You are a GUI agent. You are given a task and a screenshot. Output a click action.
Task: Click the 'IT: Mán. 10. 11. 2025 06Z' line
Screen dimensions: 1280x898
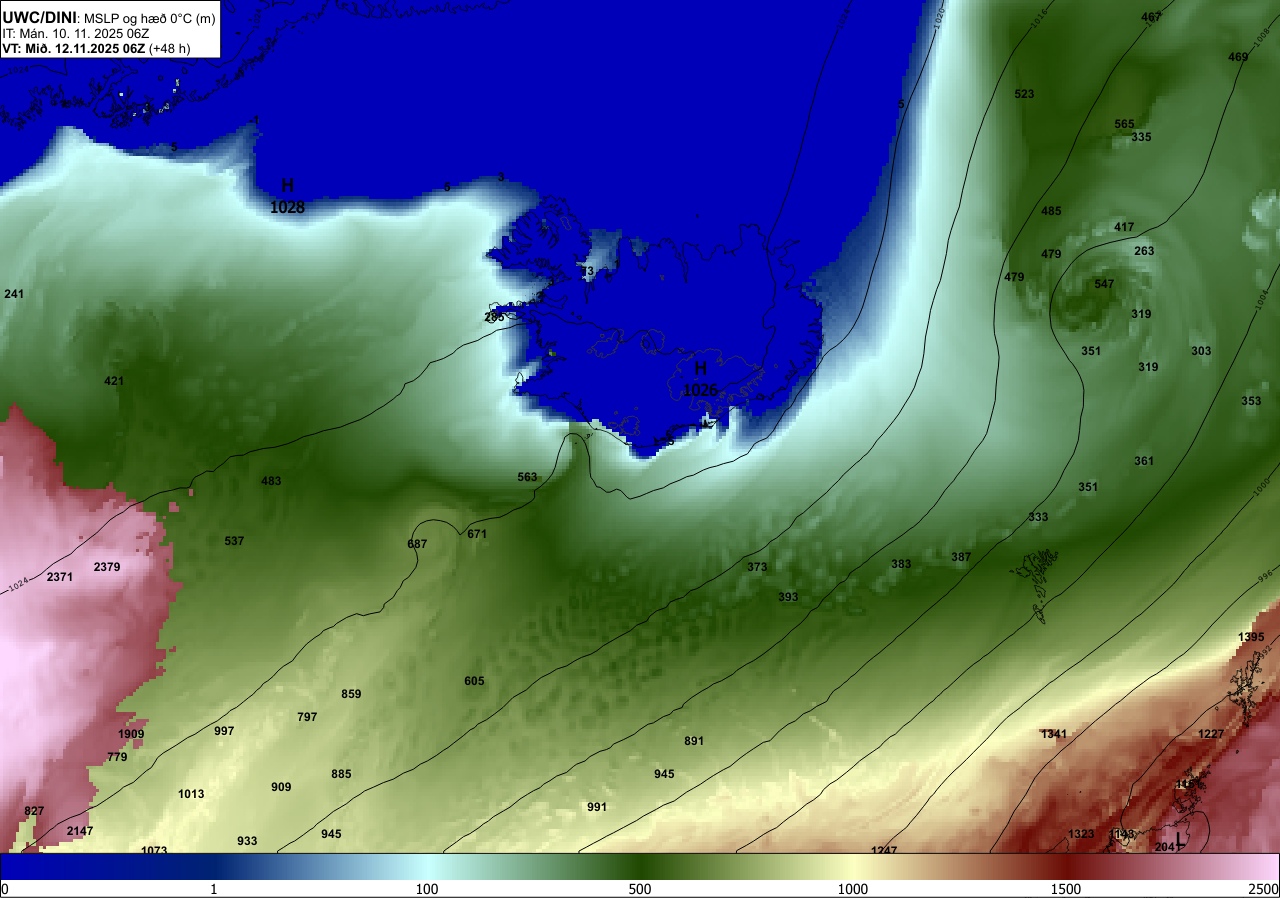coord(74,34)
